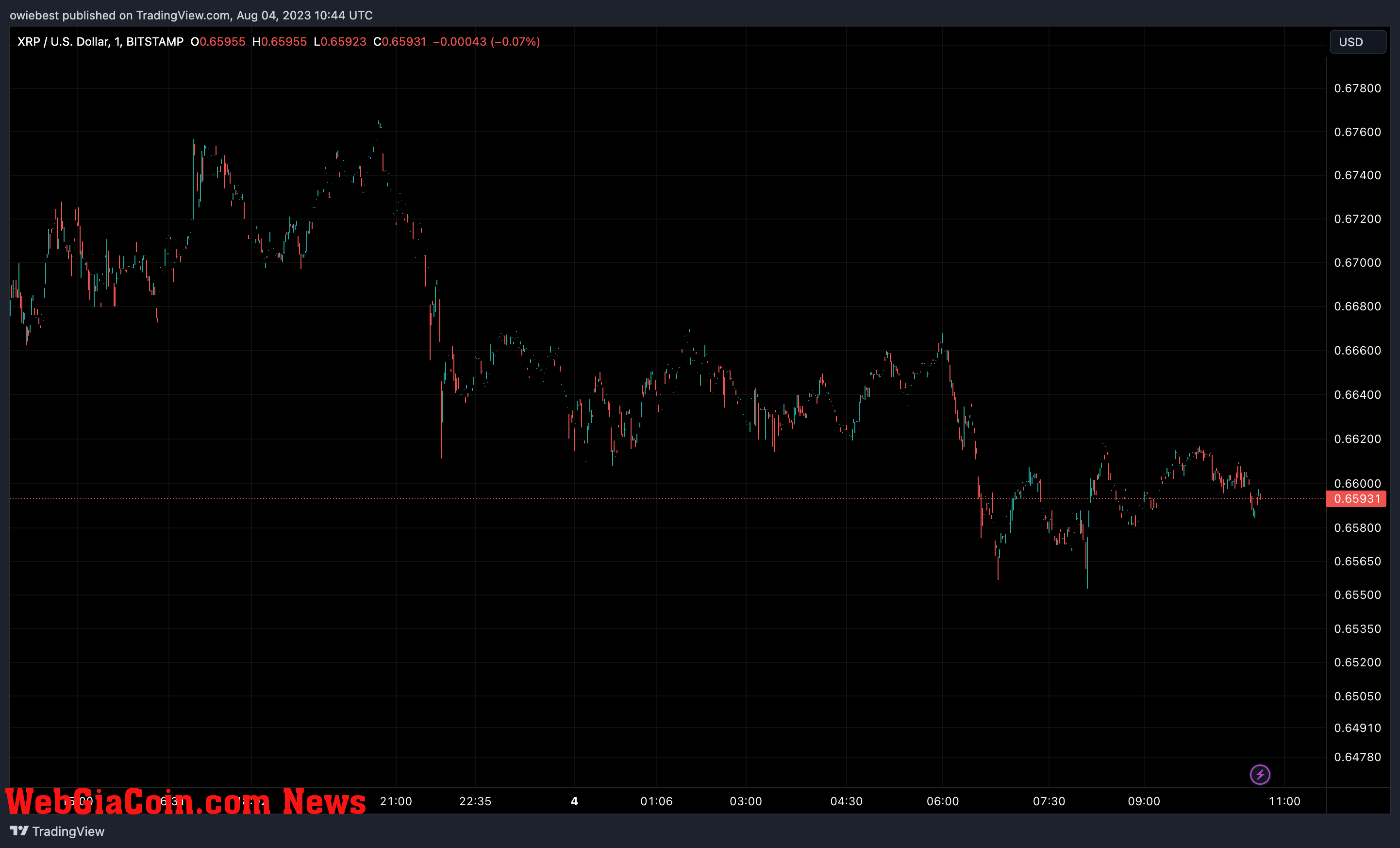Viewport: 1400px width, 848px height.
Task: Click the XRP / U.S. Dollar symbol title
Action: click(100, 41)
